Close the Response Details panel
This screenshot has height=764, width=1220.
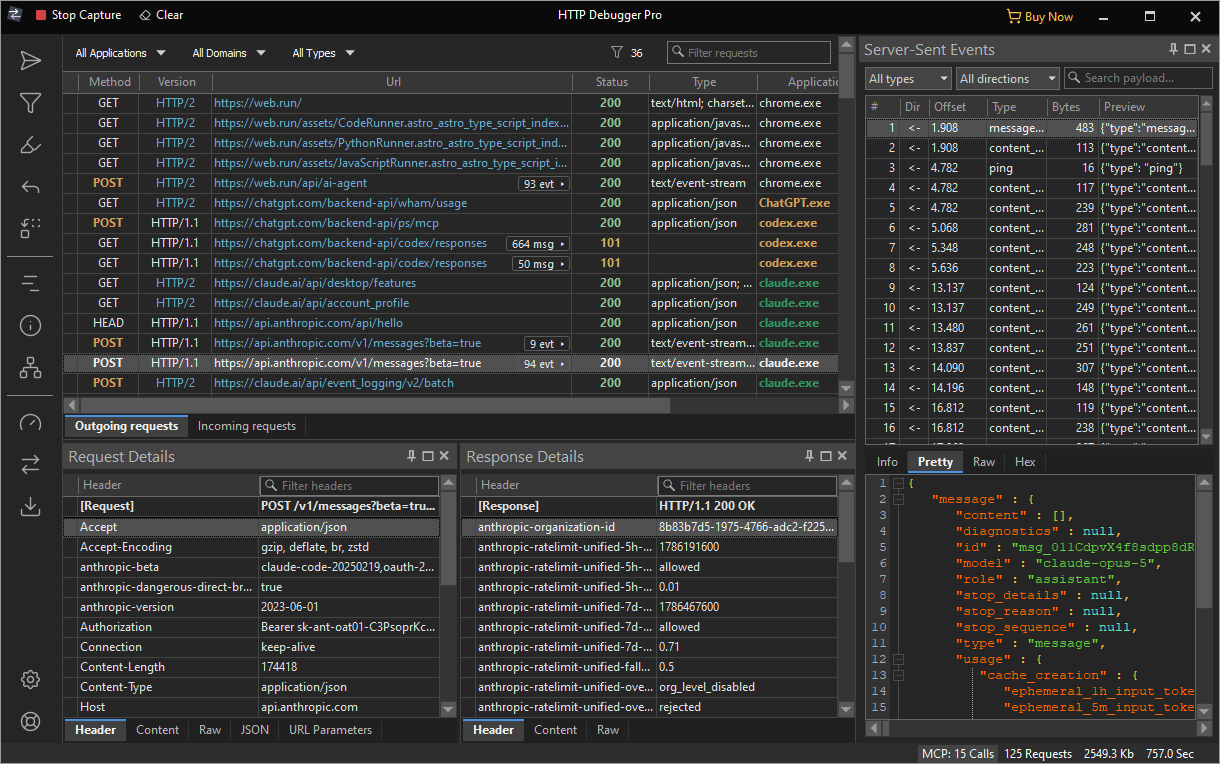pyautogui.click(x=843, y=456)
